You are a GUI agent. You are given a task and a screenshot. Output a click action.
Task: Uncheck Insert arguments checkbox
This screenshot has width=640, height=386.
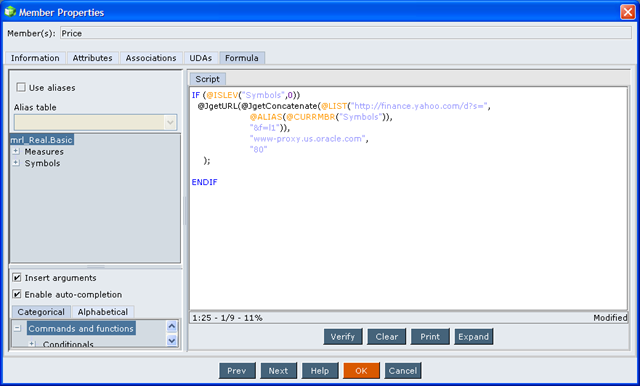(x=17, y=278)
